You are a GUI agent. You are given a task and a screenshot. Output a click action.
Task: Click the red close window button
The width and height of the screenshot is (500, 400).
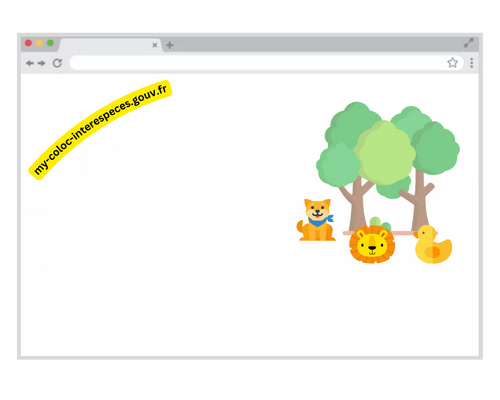pyautogui.click(x=28, y=43)
